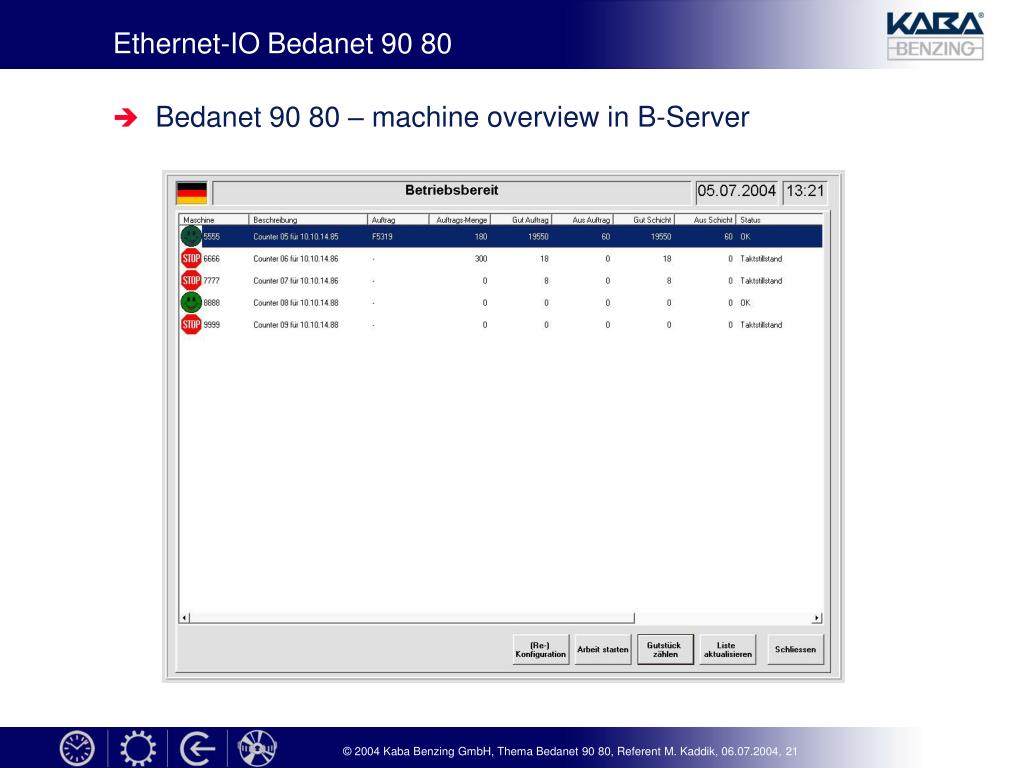Screen dimensions: 1024x768
Task: Click machine number 7777
Action: click(x=212, y=281)
